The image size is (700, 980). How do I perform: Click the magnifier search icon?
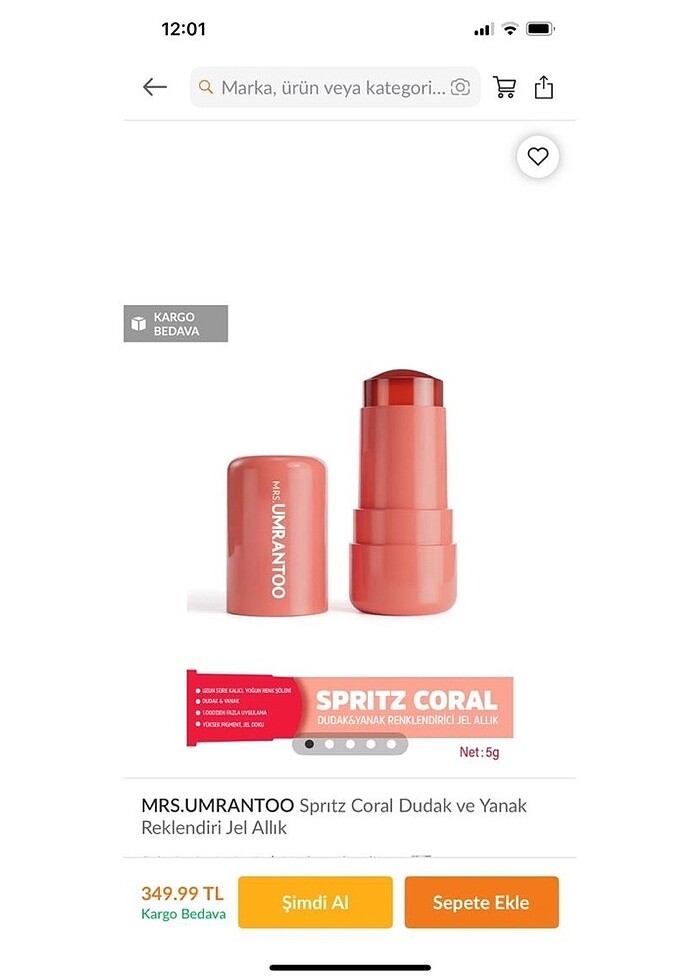pyautogui.click(x=206, y=87)
